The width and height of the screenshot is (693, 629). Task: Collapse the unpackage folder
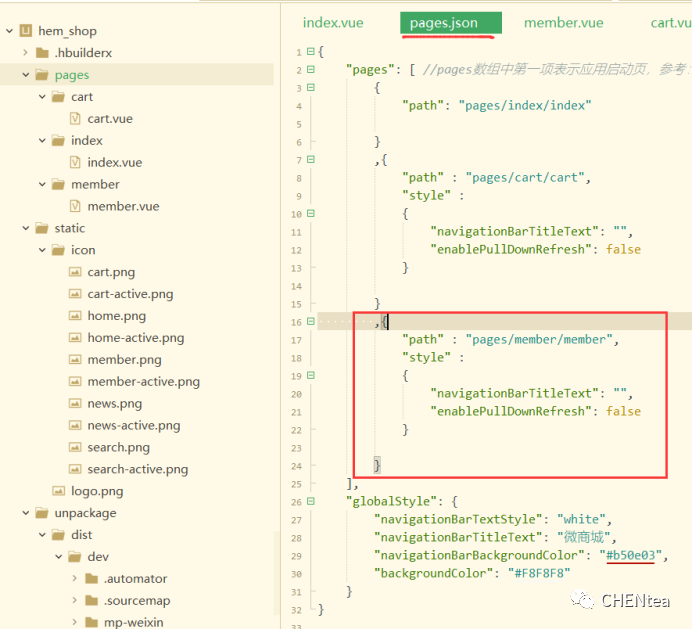coord(25,513)
